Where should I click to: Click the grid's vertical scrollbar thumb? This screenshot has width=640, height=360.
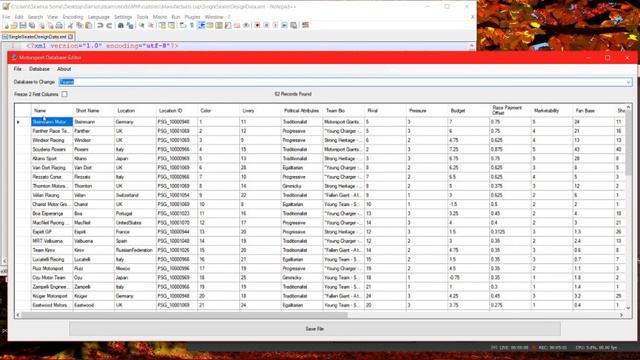pyautogui.click(x=628, y=143)
